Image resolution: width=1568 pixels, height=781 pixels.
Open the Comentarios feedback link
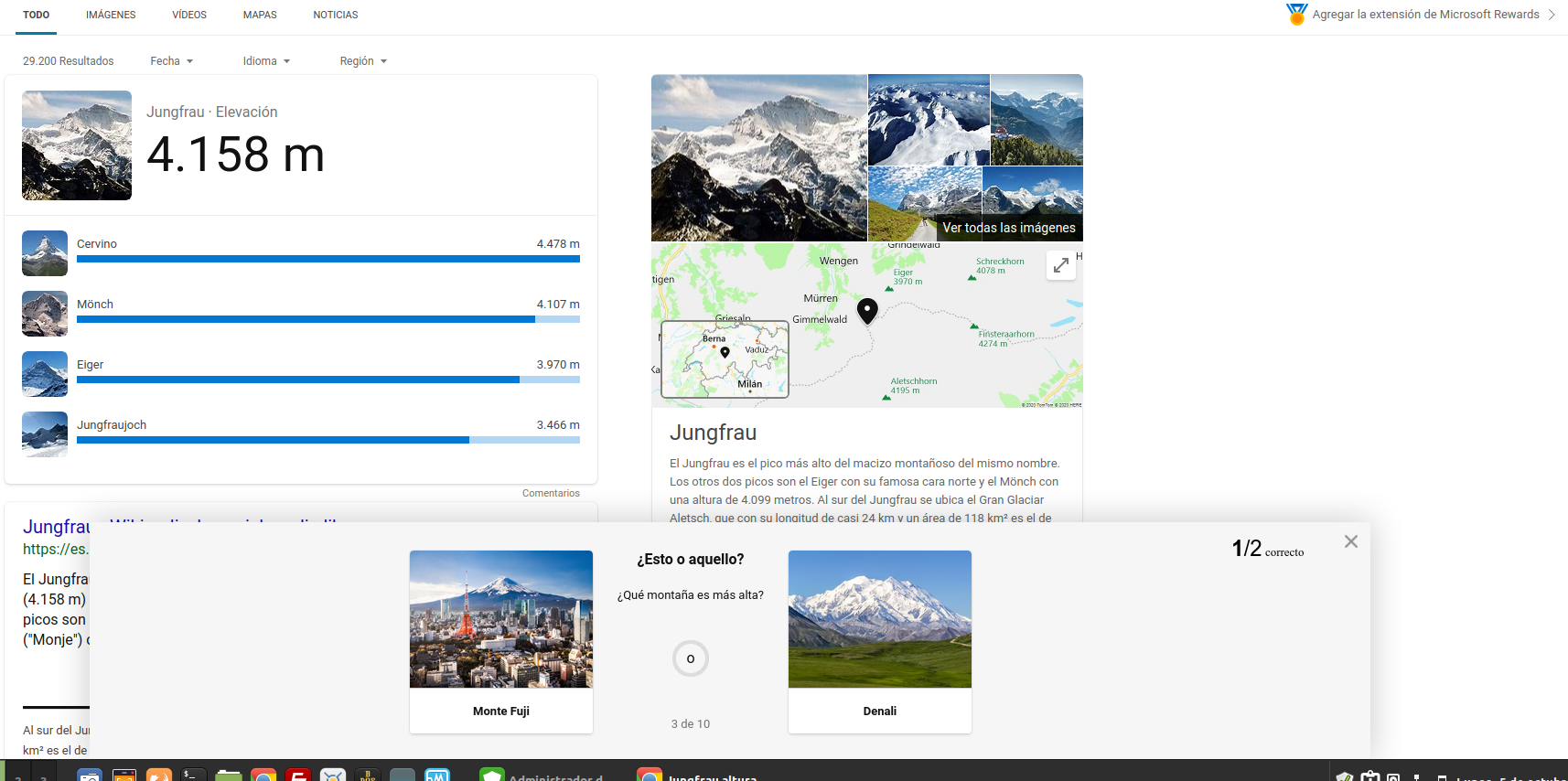coord(551,493)
